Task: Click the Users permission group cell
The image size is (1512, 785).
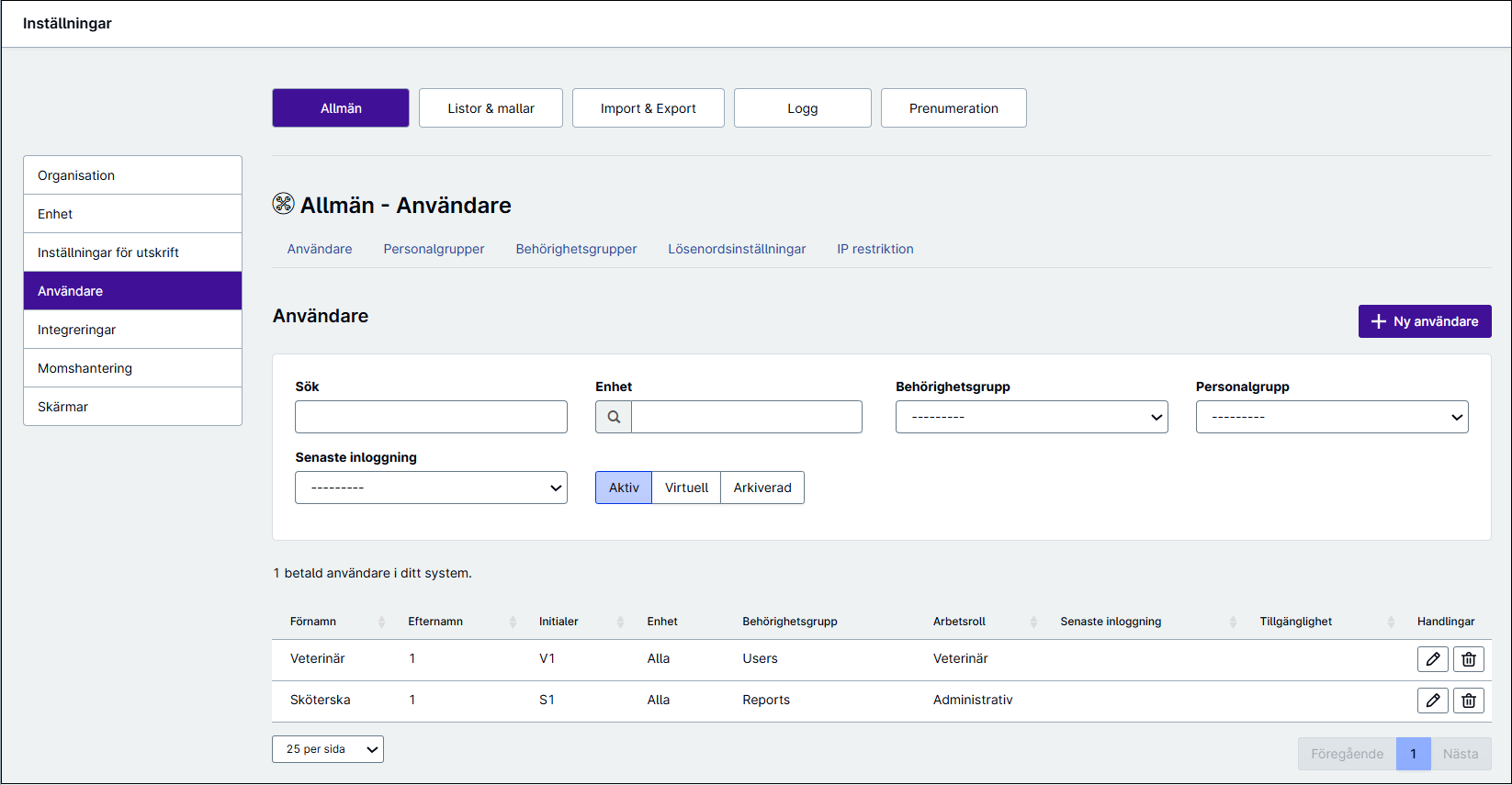Action: (760, 658)
